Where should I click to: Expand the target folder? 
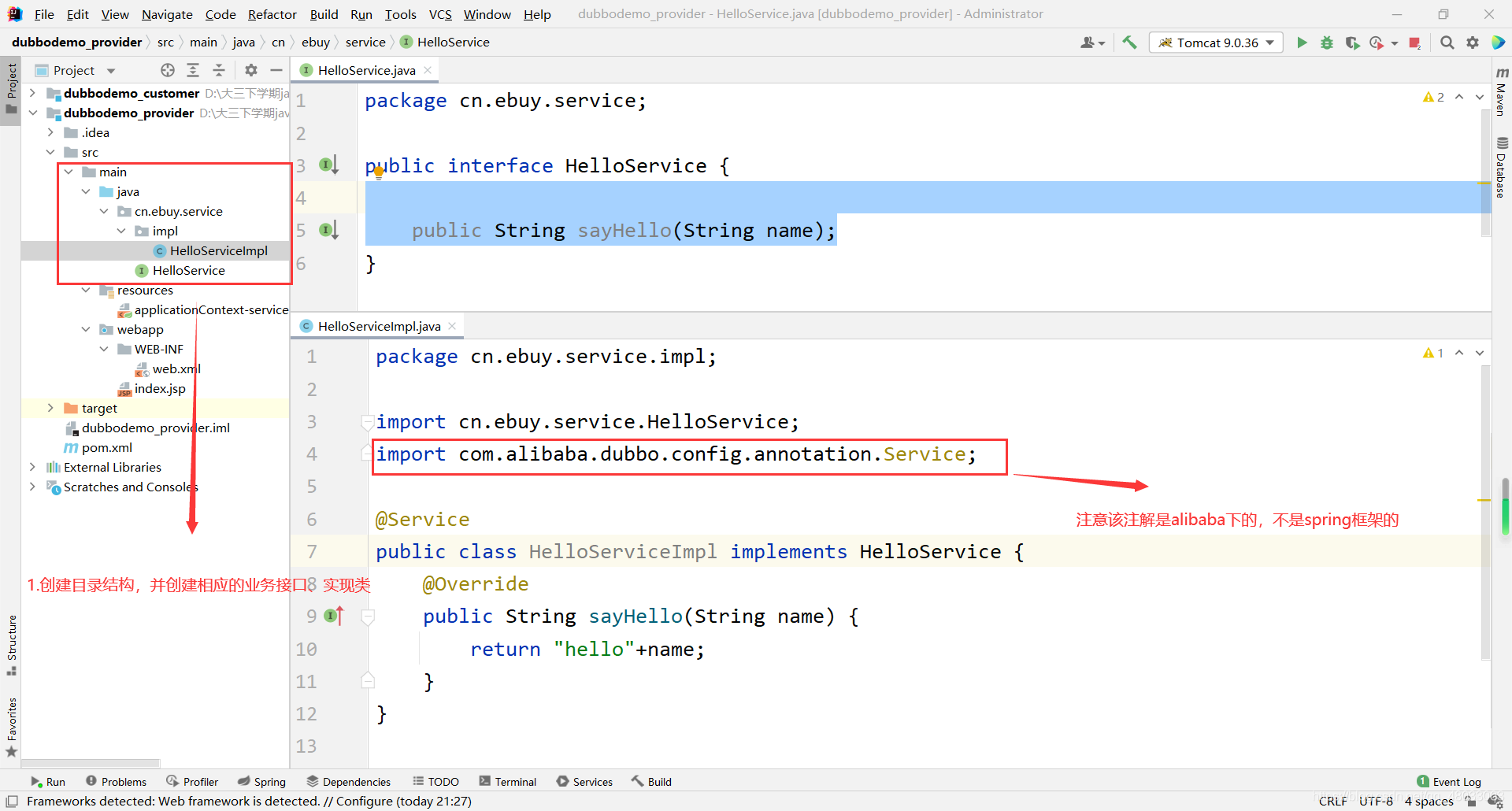pyautogui.click(x=50, y=408)
